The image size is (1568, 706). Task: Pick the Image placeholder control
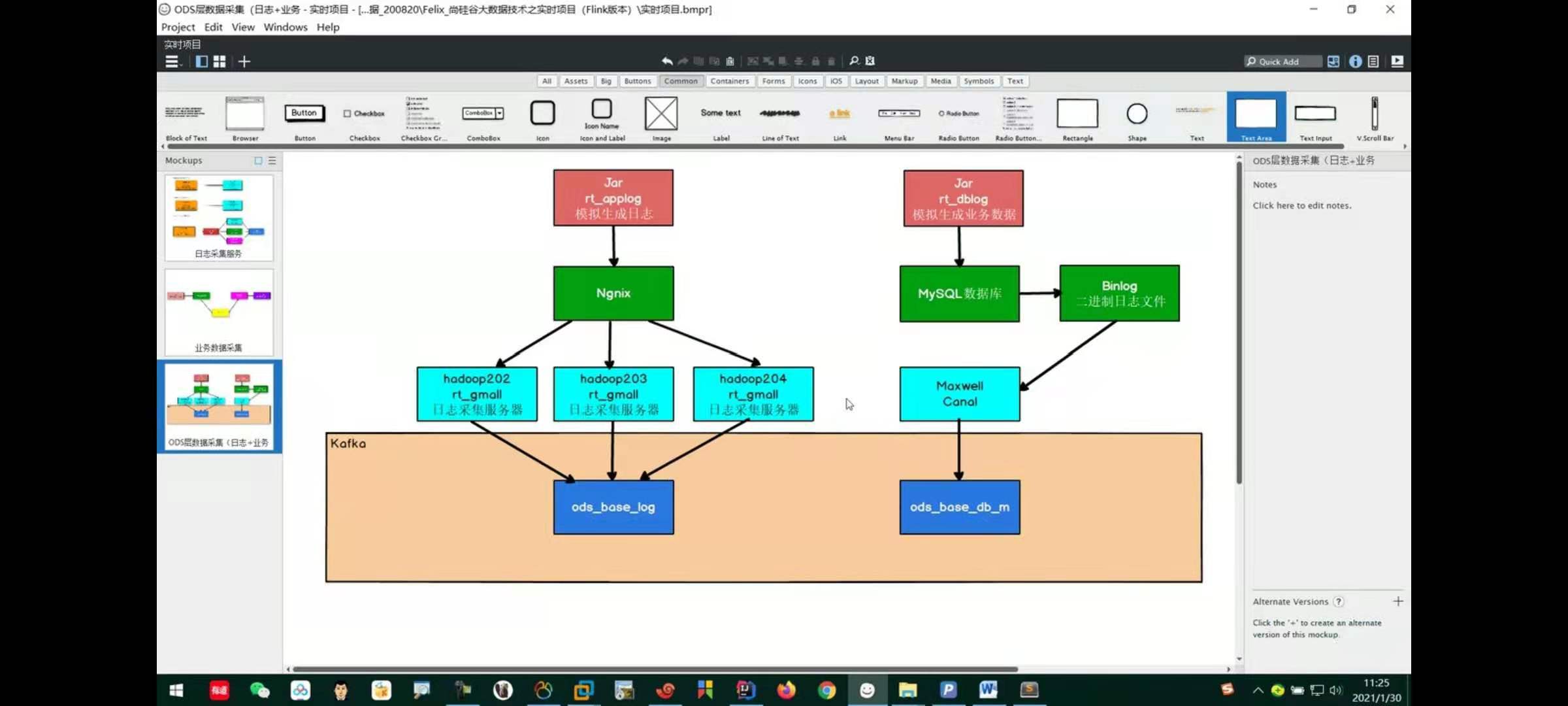click(x=661, y=118)
